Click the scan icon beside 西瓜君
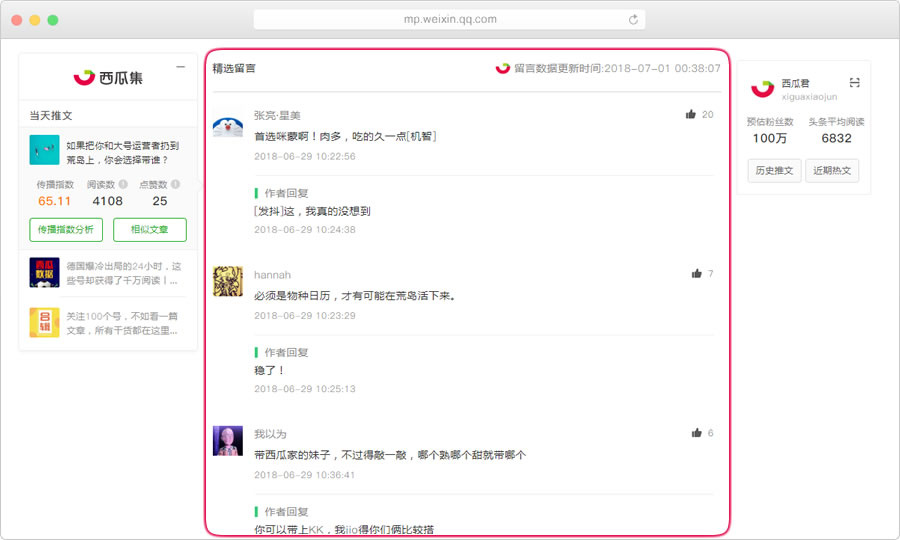This screenshot has width=900, height=540. (x=855, y=83)
